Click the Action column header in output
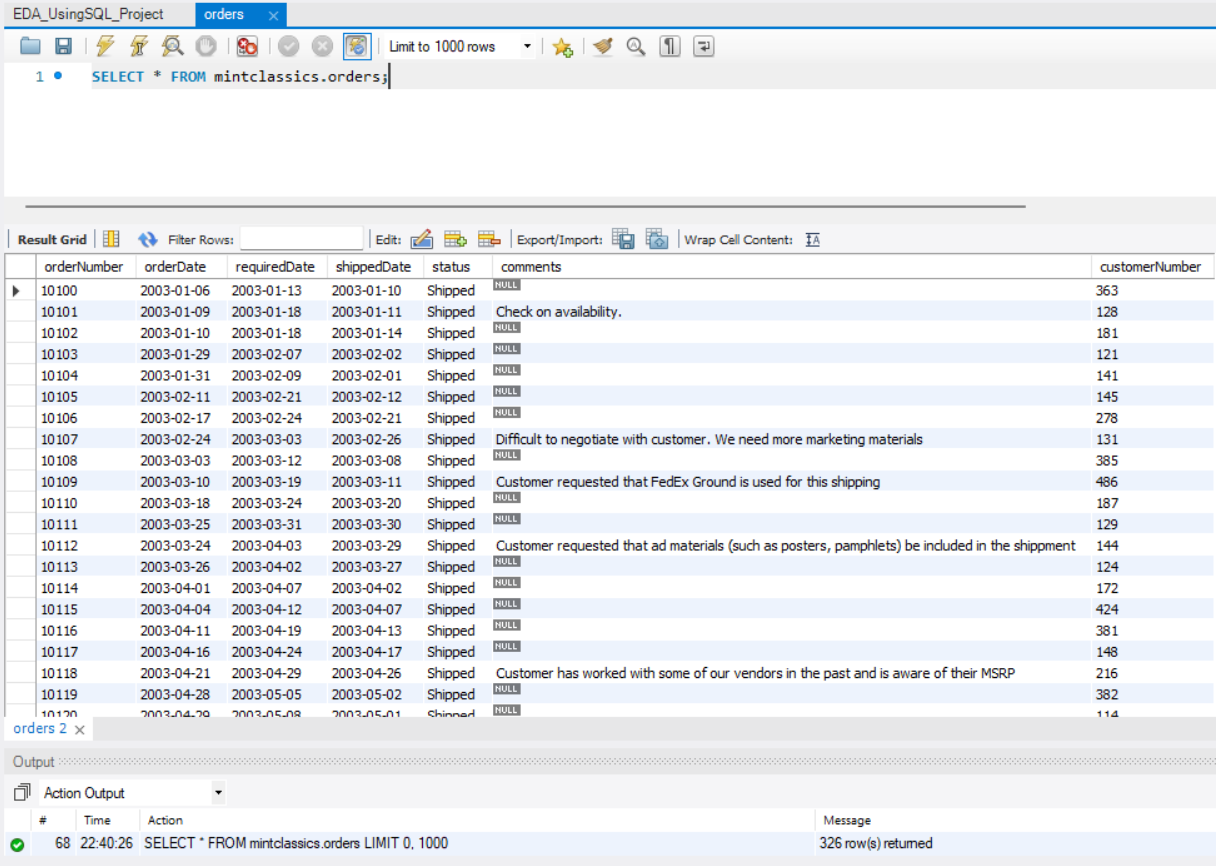 coord(166,820)
